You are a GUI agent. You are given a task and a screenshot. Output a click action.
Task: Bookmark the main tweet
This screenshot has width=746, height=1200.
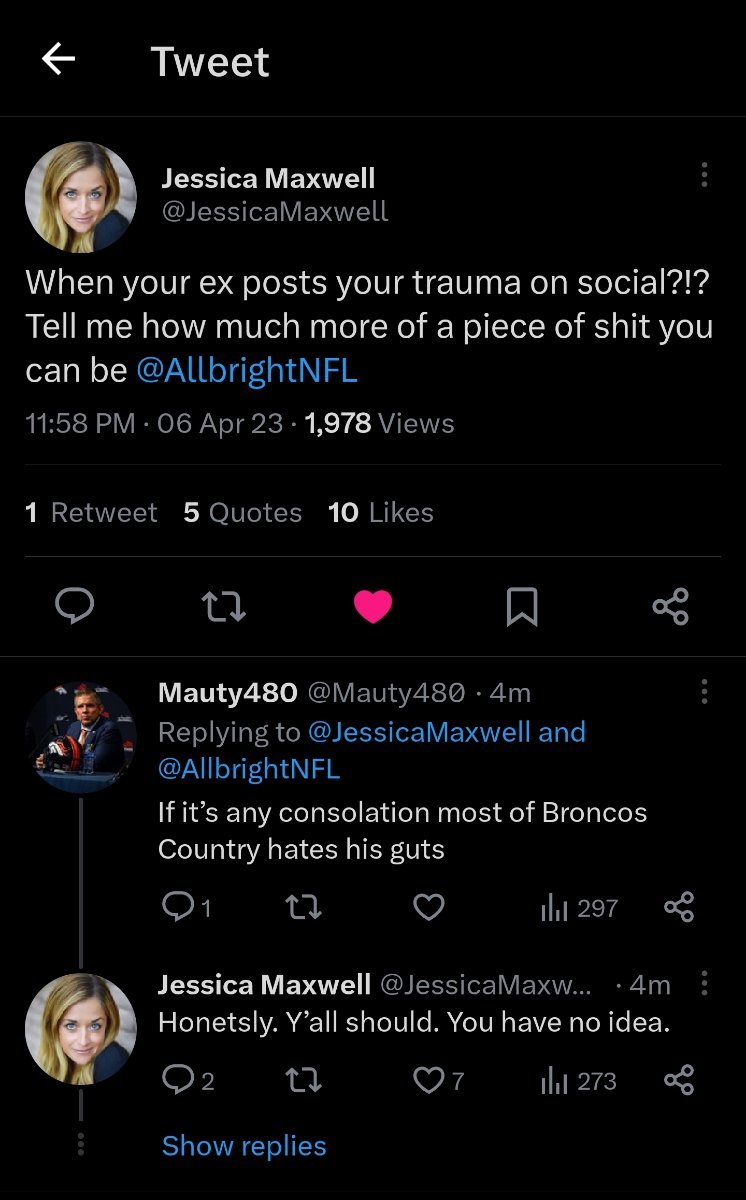tap(522, 606)
